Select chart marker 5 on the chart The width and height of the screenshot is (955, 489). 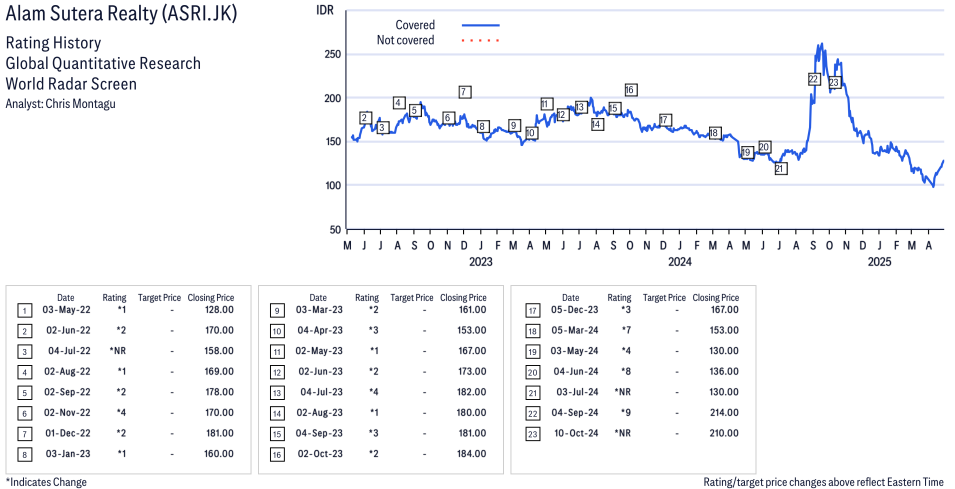pyautogui.click(x=415, y=110)
